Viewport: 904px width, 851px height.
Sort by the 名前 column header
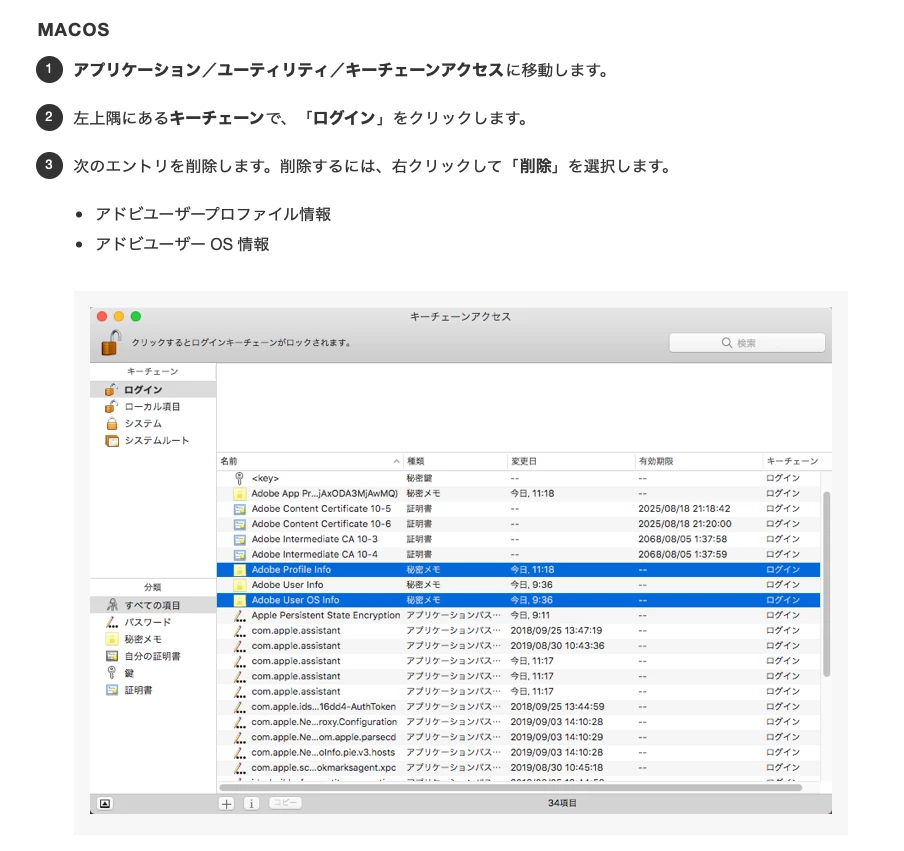click(310, 461)
